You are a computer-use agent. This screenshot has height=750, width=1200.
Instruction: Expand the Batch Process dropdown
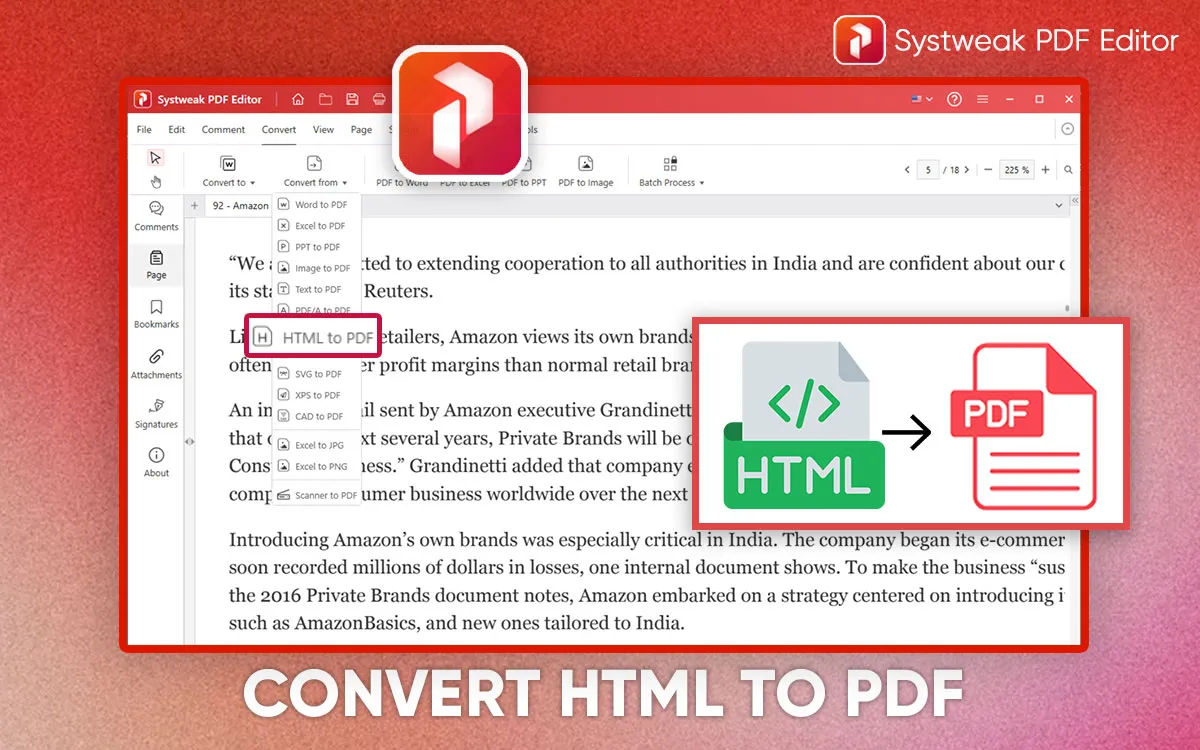pos(671,170)
